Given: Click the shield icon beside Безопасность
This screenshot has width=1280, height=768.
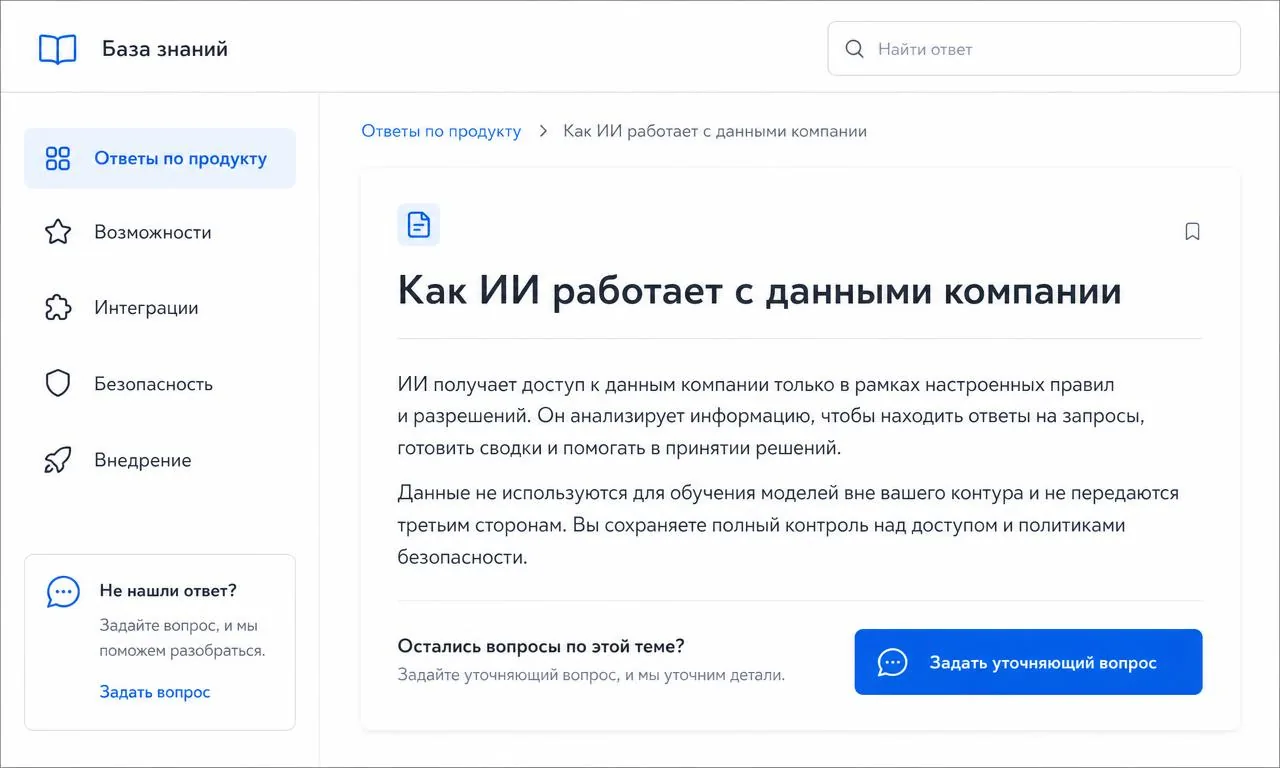Looking at the screenshot, I should [x=58, y=384].
